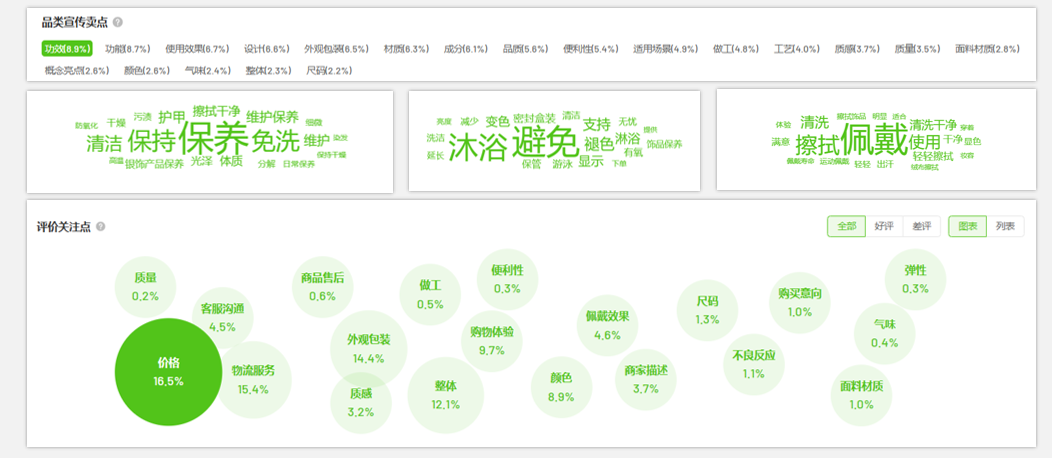This screenshot has width=1052, height=458.
Task: Select the 购物体验 9.7% bubble
Action: [491, 340]
